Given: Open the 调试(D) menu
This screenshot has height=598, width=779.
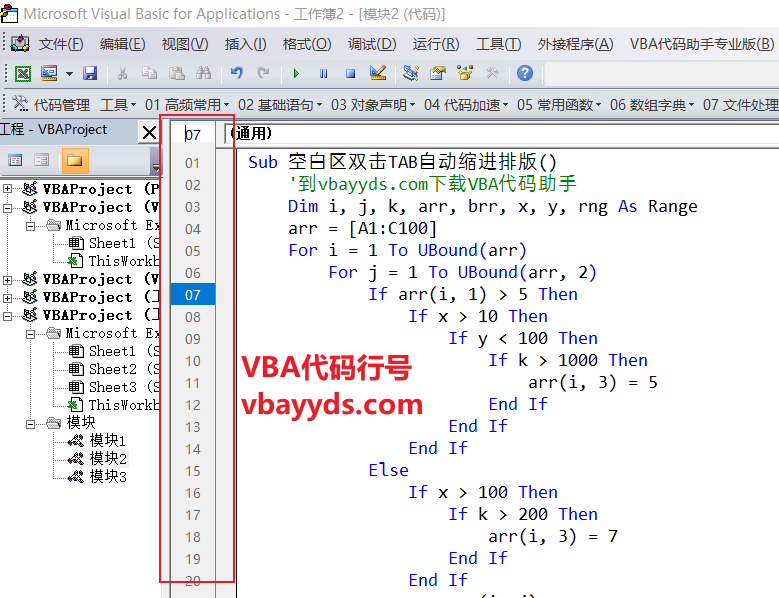Looking at the screenshot, I should click(372, 44).
